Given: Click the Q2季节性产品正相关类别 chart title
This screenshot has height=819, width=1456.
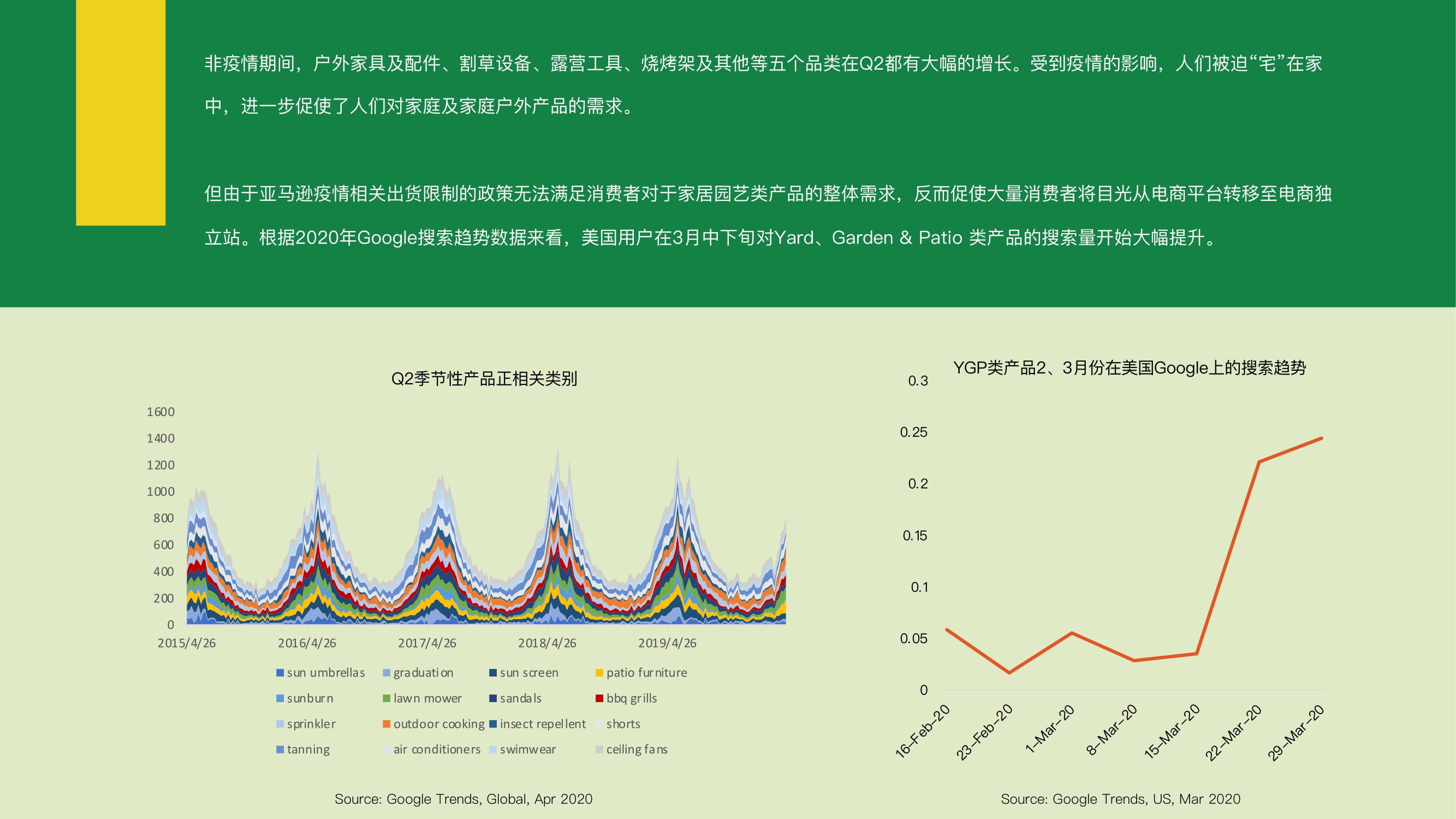Looking at the screenshot, I should (x=484, y=379).
